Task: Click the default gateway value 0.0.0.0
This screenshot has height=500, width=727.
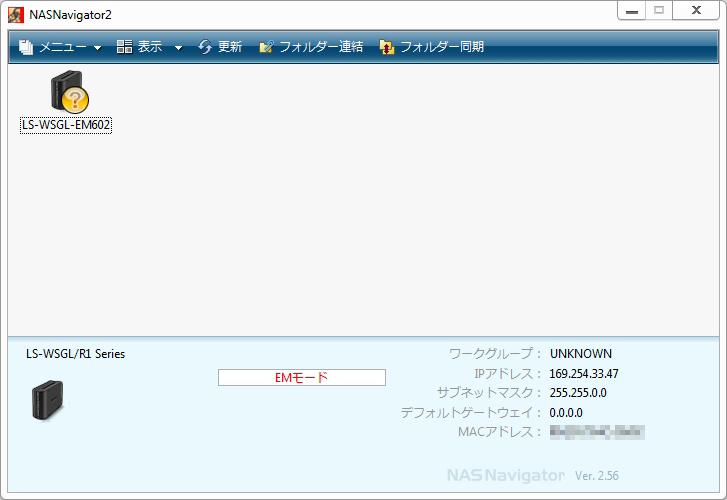Action: pyautogui.click(x=566, y=413)
